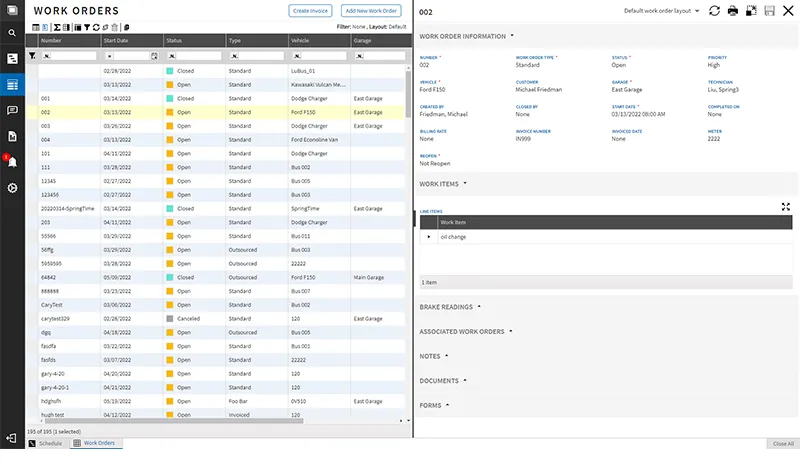Screen dimensions: 800x469
Task: Maximize the line items grid with expand icon
Action: [786, 206]
